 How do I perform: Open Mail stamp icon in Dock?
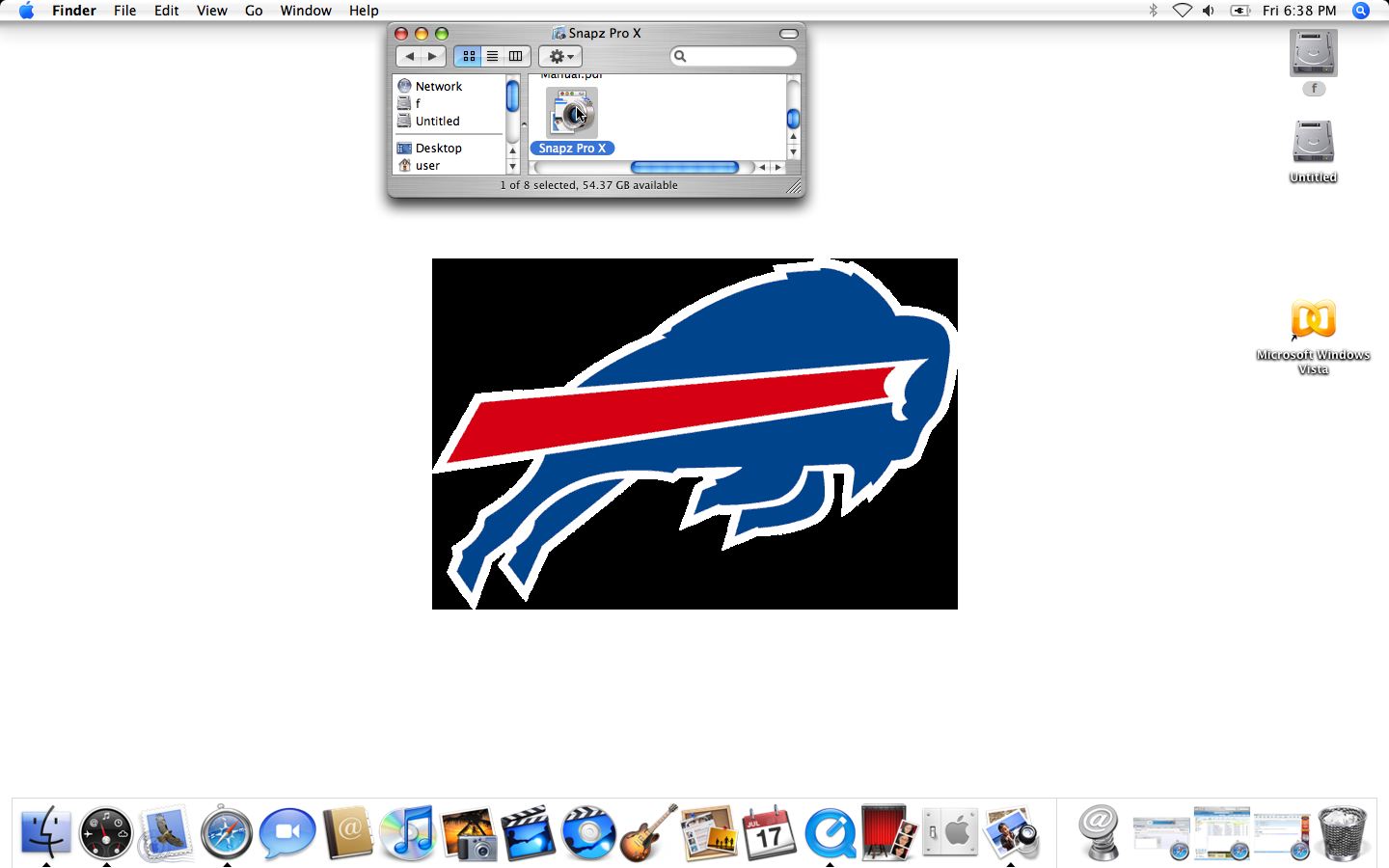pos(166,833)
